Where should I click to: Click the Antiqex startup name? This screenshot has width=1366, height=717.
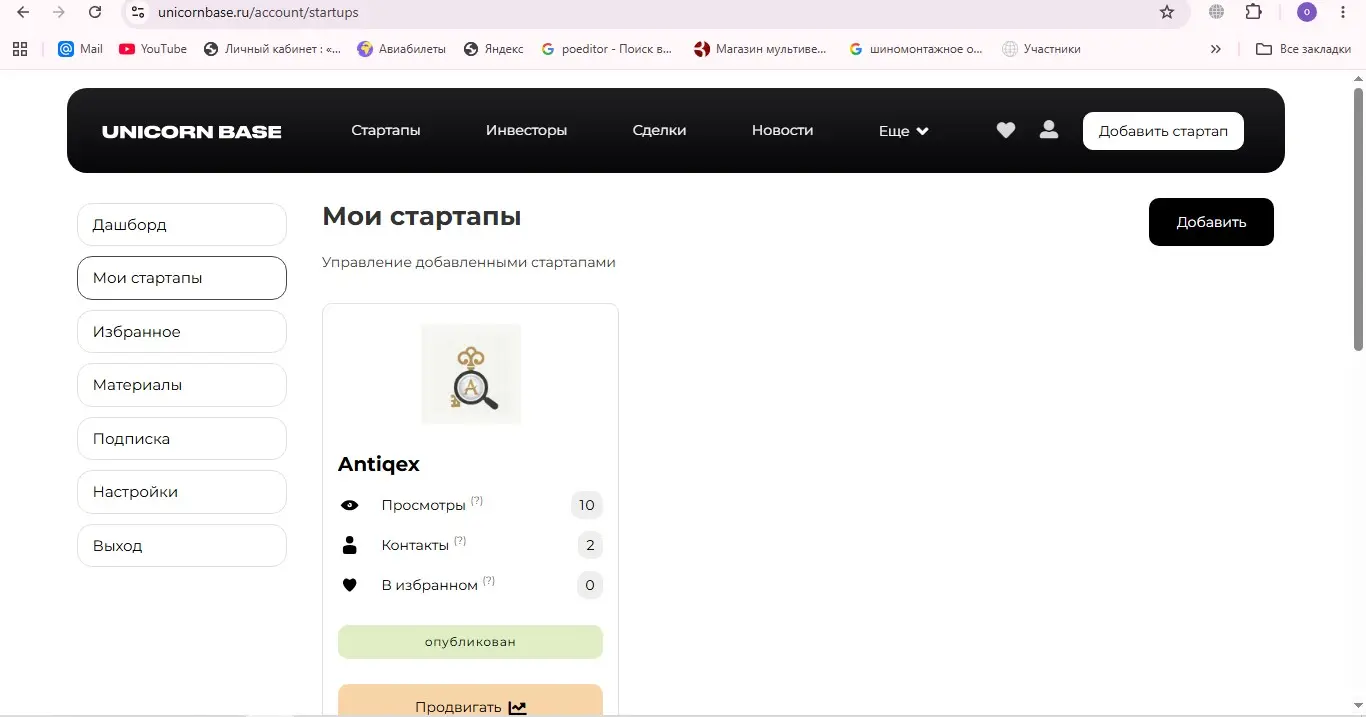tap(379, 464)
